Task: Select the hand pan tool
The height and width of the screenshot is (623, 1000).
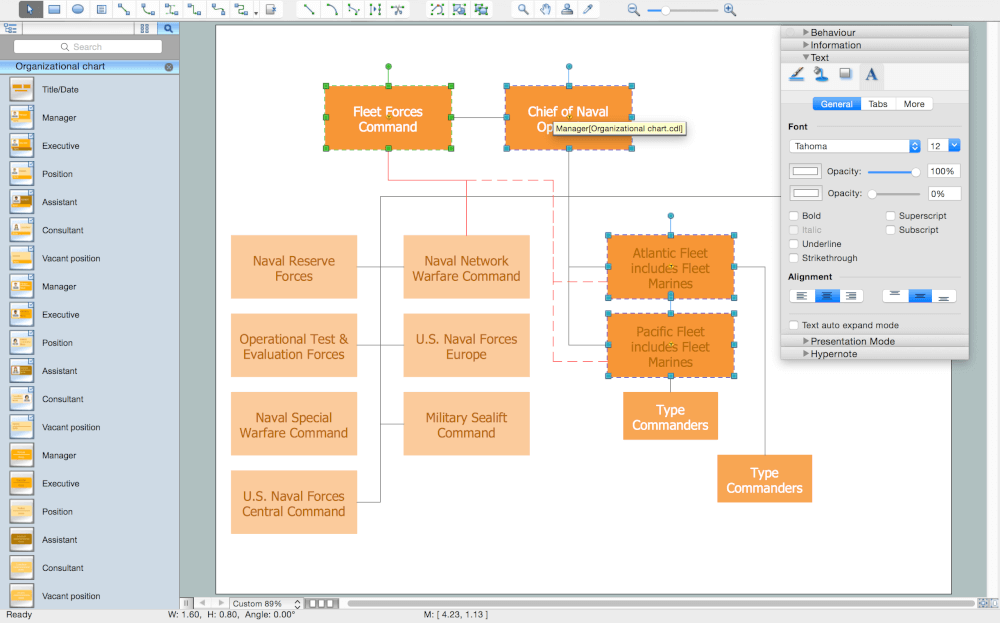Action: pyautogui.click(x=545, y=9)
